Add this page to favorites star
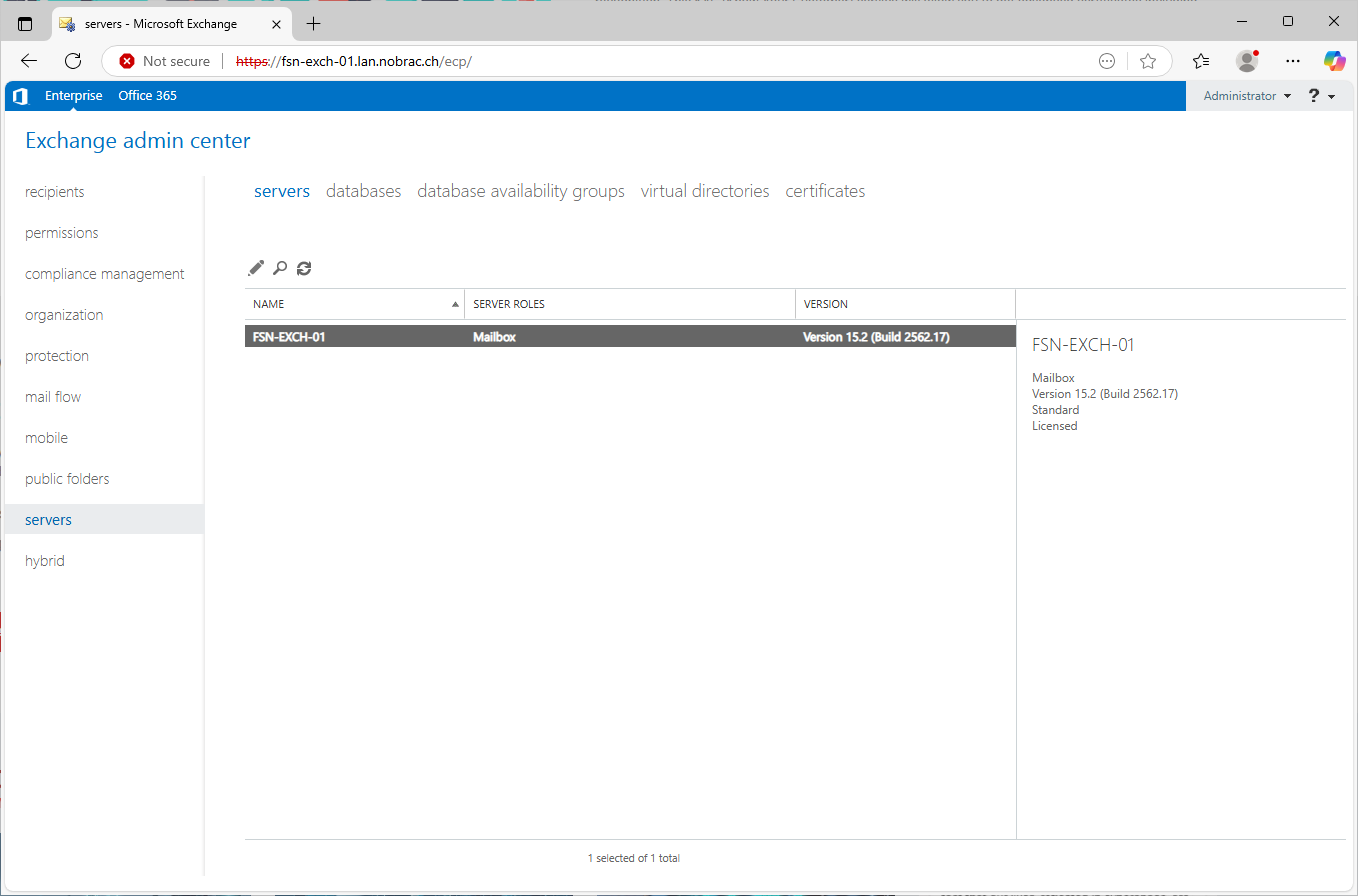1358x896 pixels. tap(1148, 61)
